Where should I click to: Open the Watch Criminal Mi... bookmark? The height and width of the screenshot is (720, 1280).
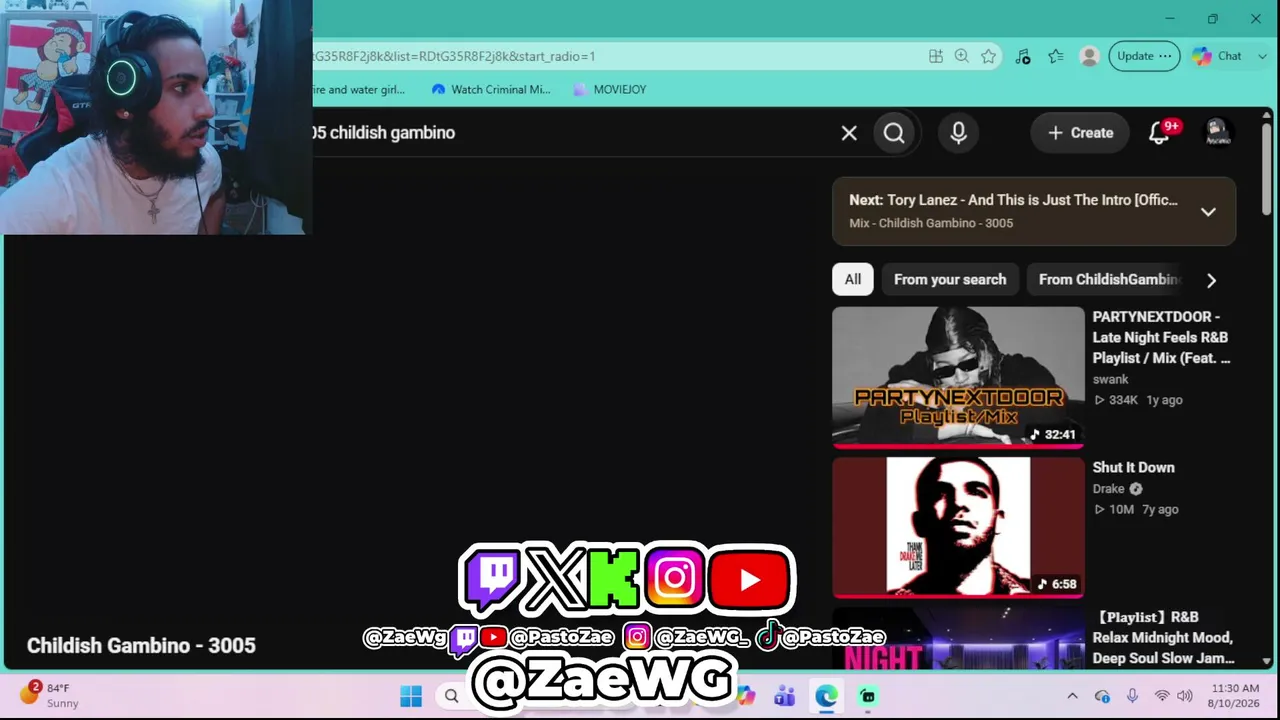(x=490, y=89)
